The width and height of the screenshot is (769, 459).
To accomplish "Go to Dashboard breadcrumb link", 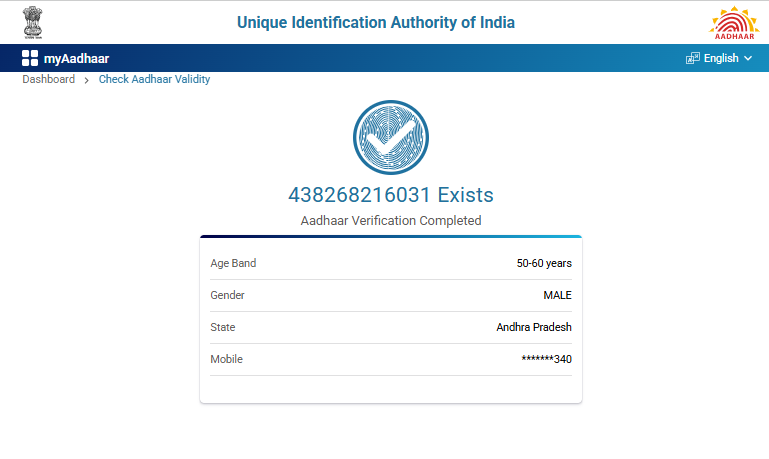I will (48, 79).
